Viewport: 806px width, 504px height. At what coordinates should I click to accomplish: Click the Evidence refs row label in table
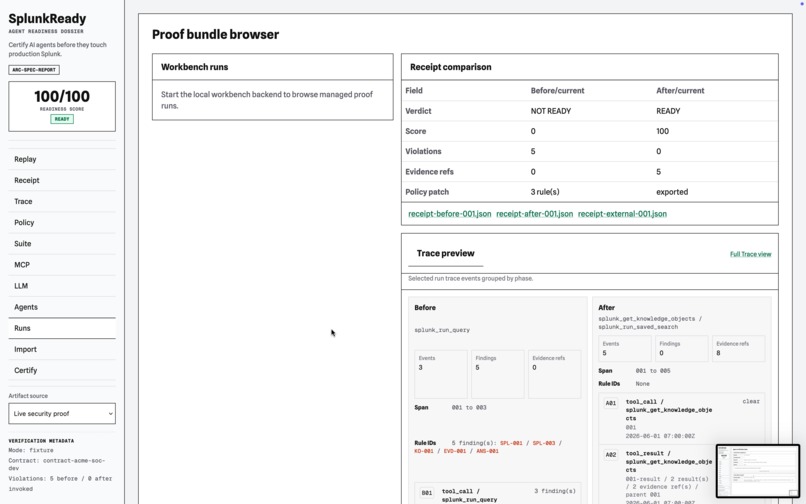coord(429,172)
